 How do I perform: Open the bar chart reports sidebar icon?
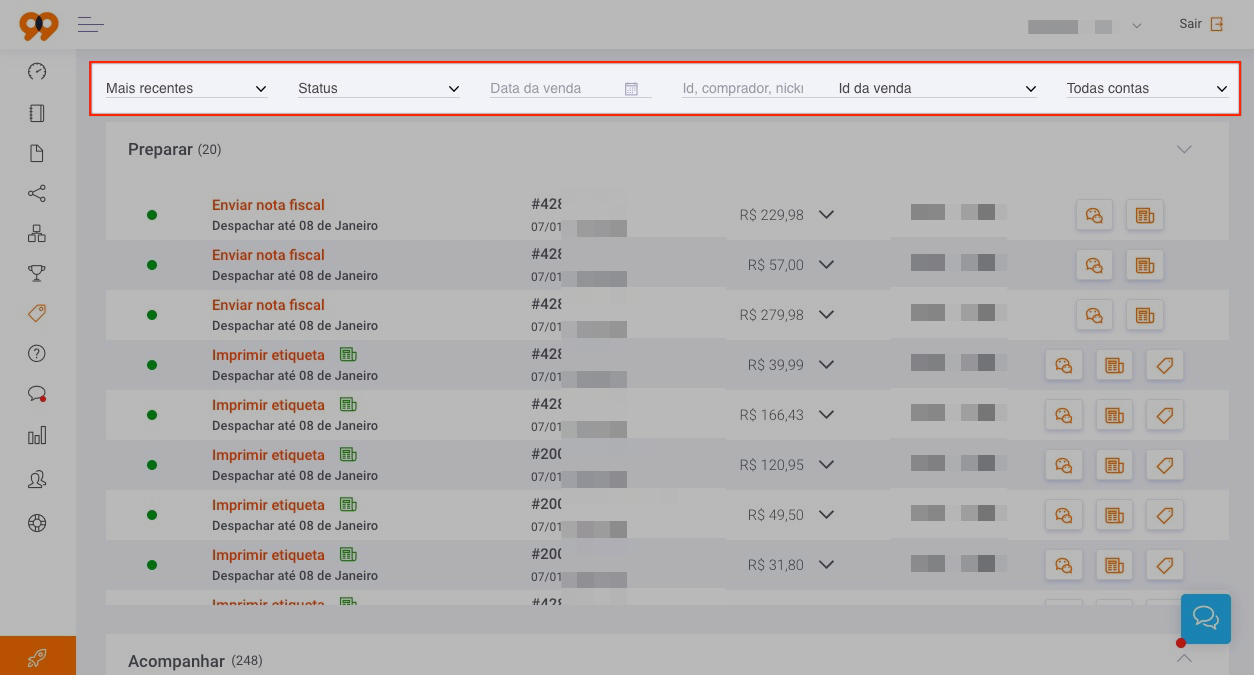pyautogui.click(x=37, y=435)
